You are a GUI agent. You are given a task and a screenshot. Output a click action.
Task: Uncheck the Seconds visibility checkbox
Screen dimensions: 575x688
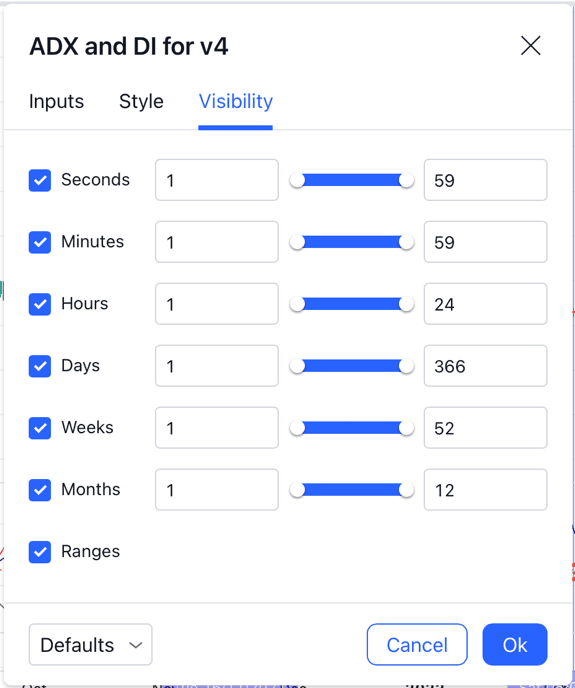pyautogui.click(x=40, y=180)
